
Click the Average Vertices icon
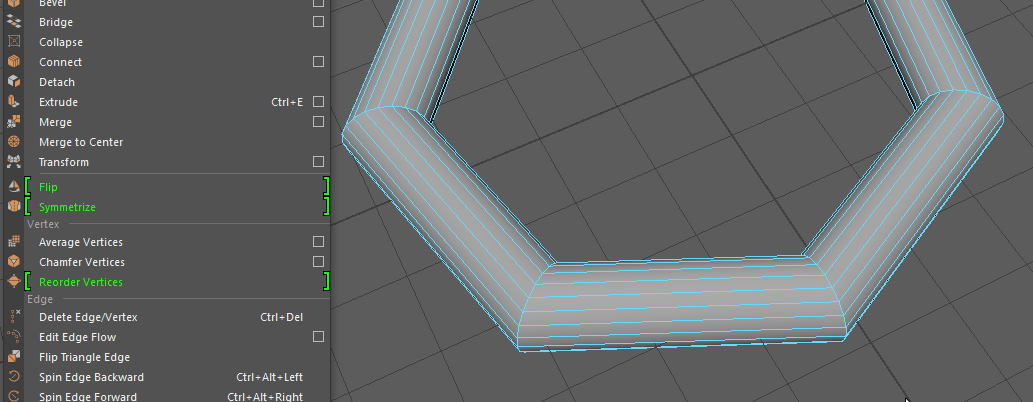14,242
